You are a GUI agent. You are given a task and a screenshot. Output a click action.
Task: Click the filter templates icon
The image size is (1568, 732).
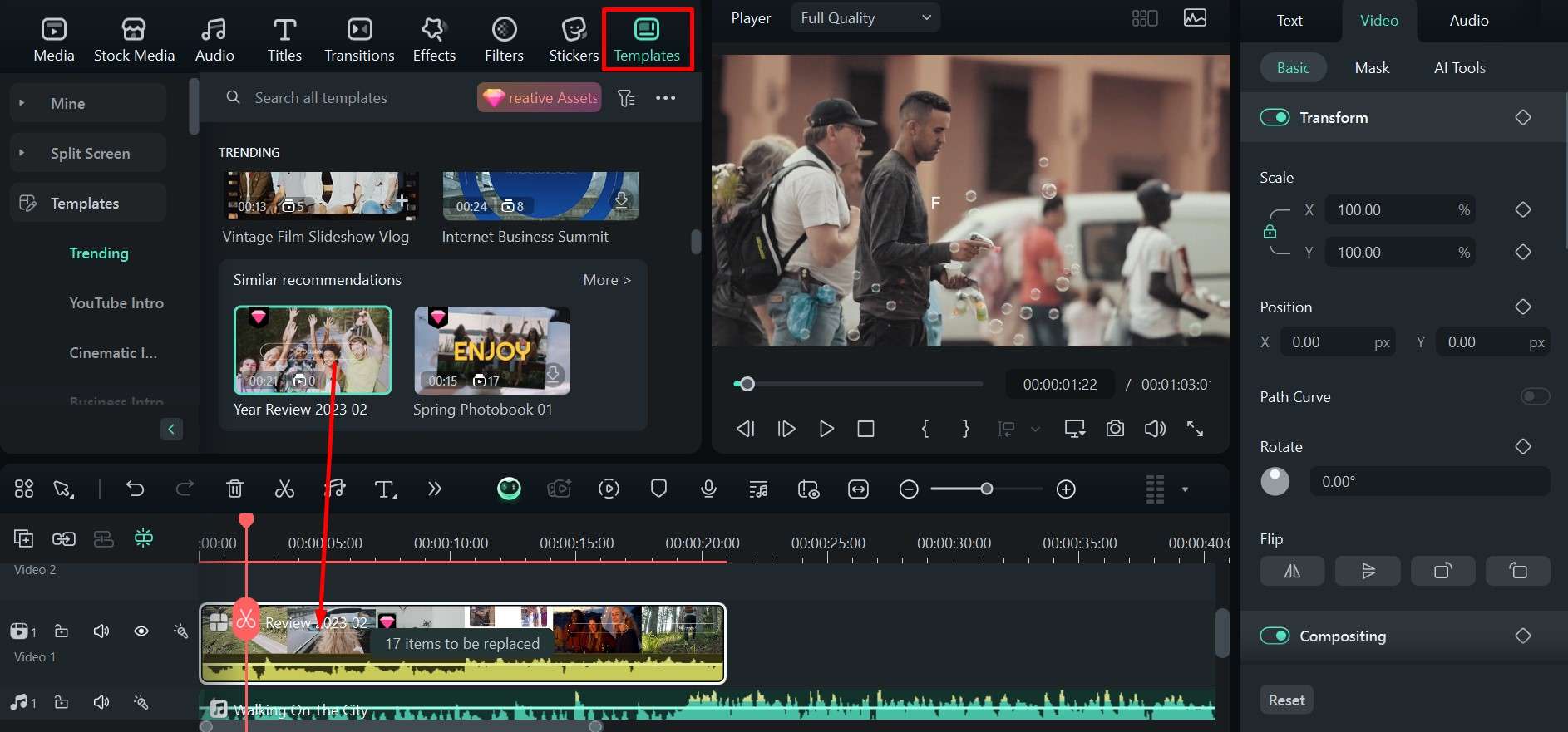point(626,98)
